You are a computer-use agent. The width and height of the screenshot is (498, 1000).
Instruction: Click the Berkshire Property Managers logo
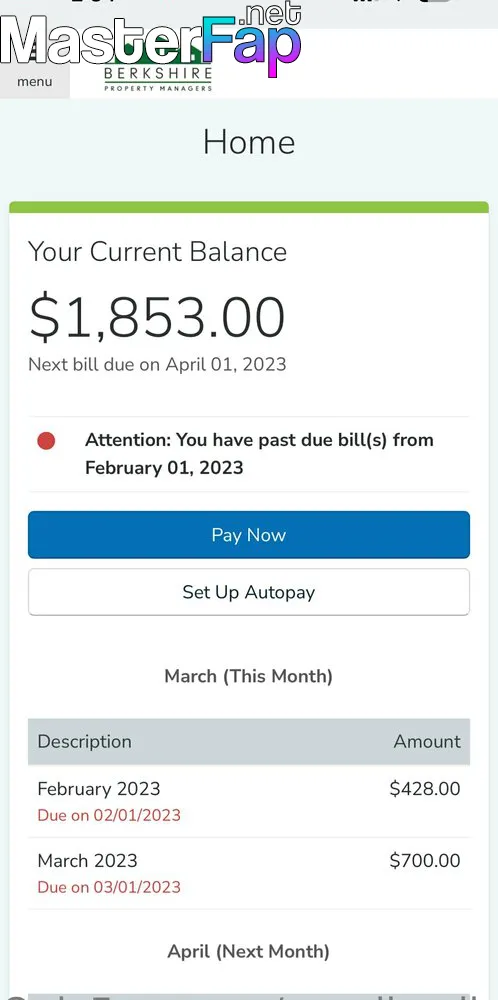pos(157,65)
